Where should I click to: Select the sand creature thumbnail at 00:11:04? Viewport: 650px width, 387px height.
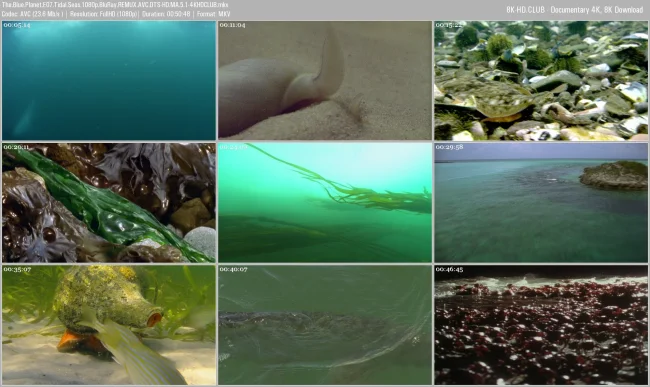(x=325, y=80)
